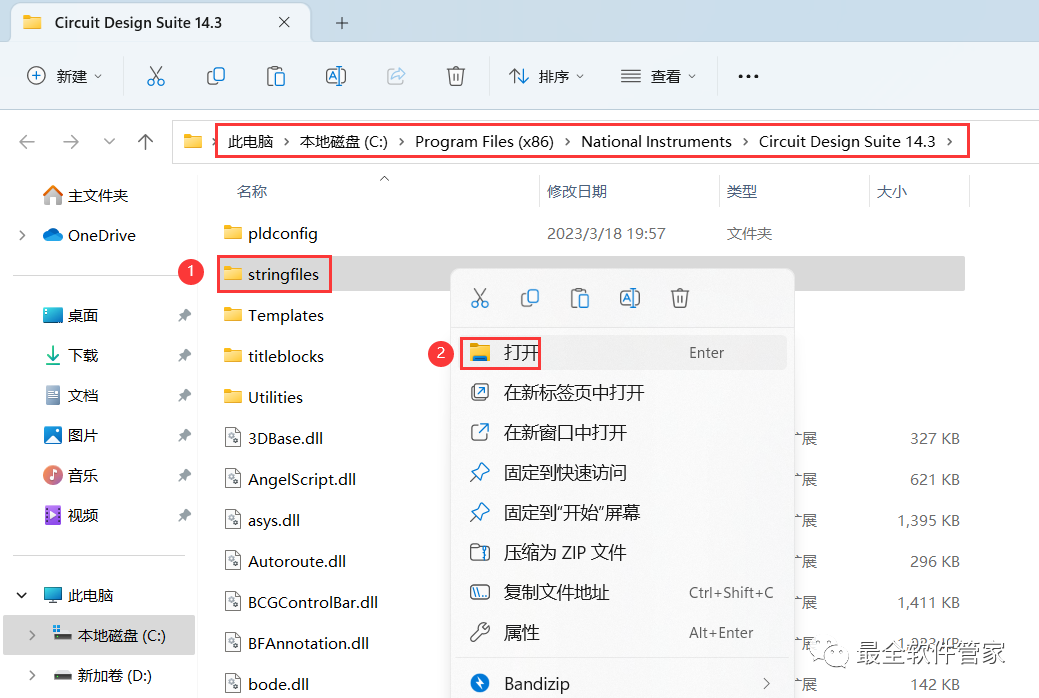
Task: Click Program Files (x86) in breadcrumb
Action: tap(484, 141)
